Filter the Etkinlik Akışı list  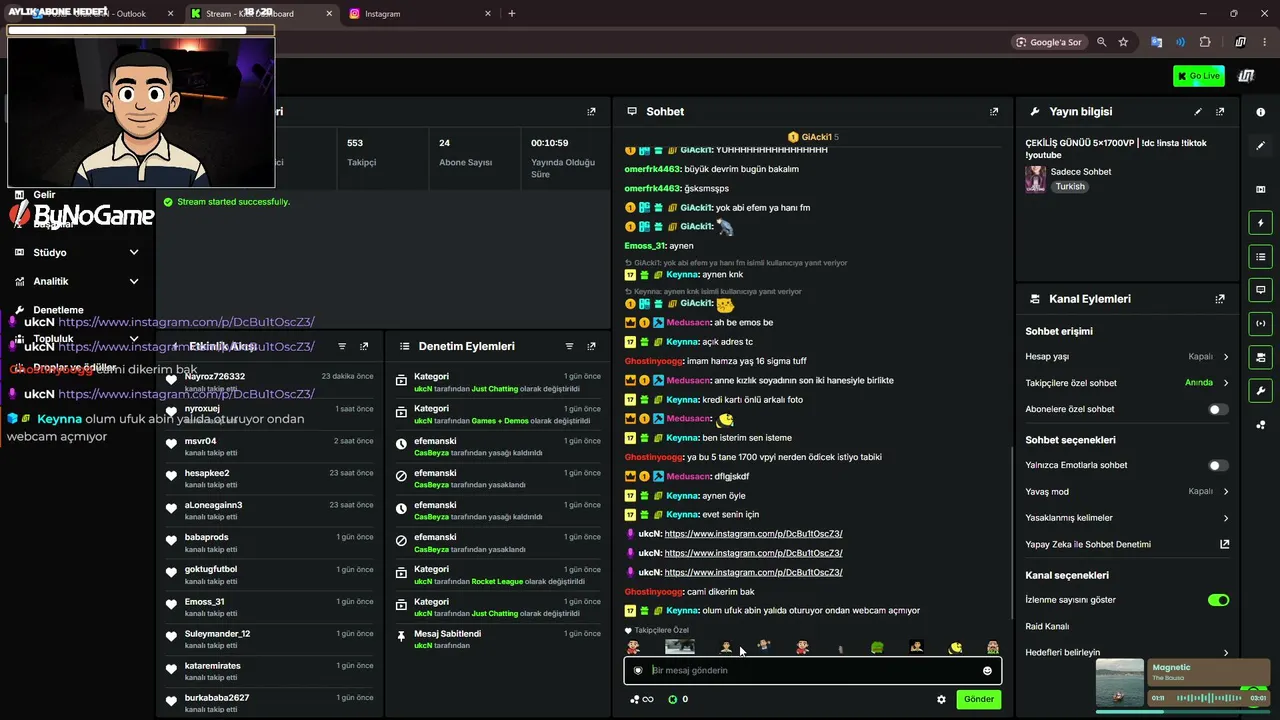[342, 346]
